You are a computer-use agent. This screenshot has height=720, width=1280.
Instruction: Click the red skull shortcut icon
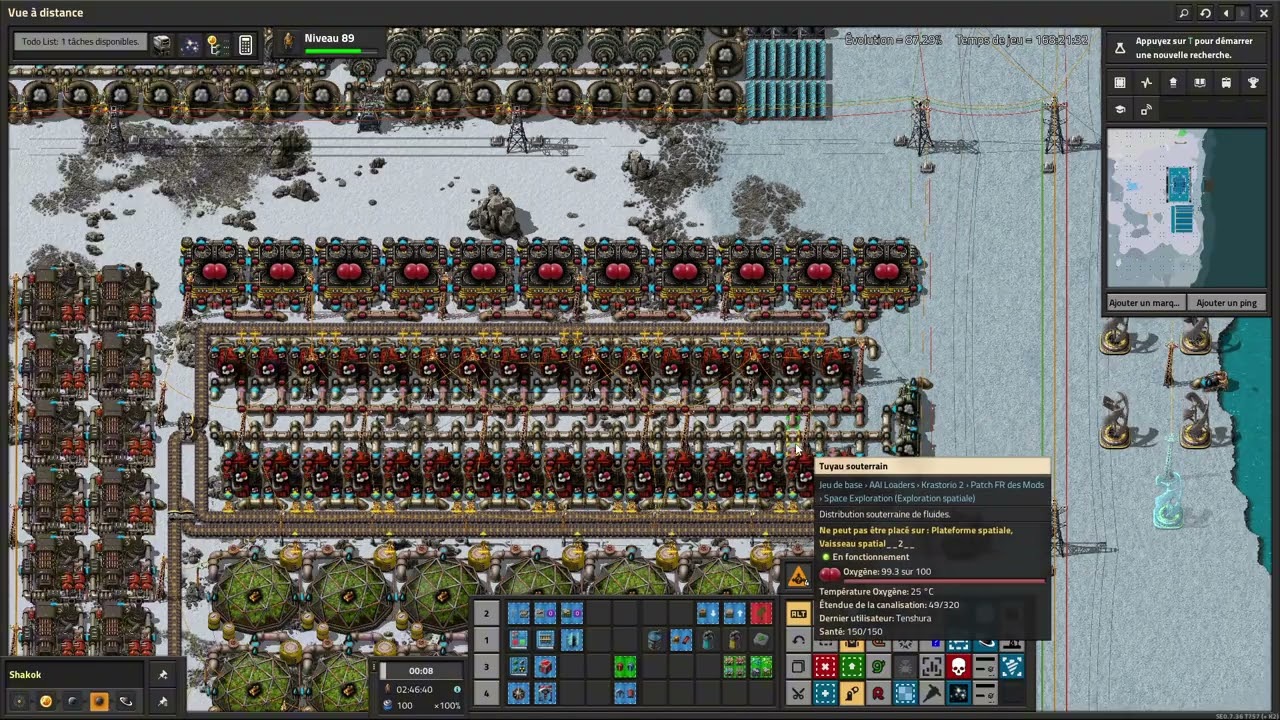pos(958,666)
